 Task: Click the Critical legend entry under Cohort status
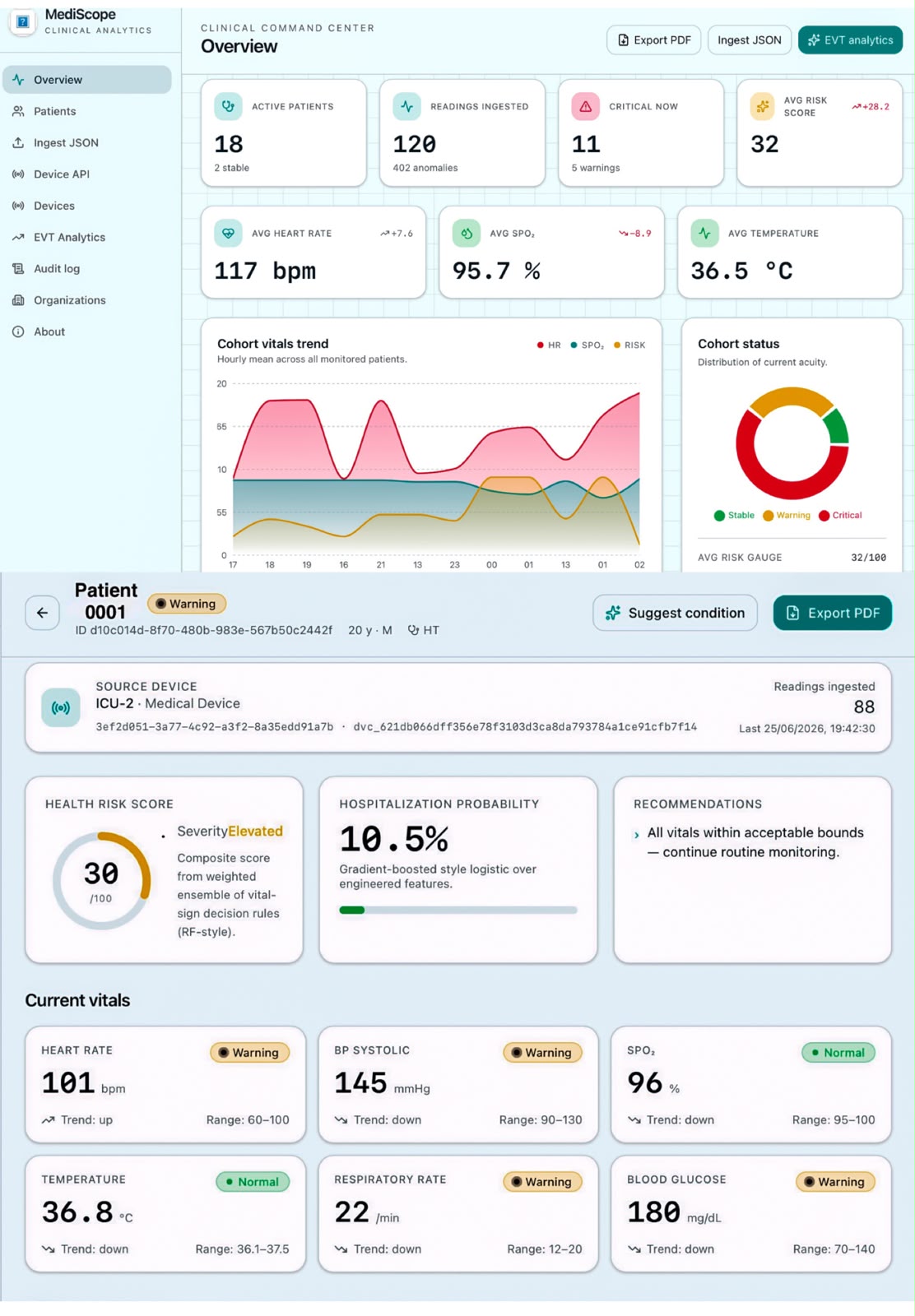[840, 516]
